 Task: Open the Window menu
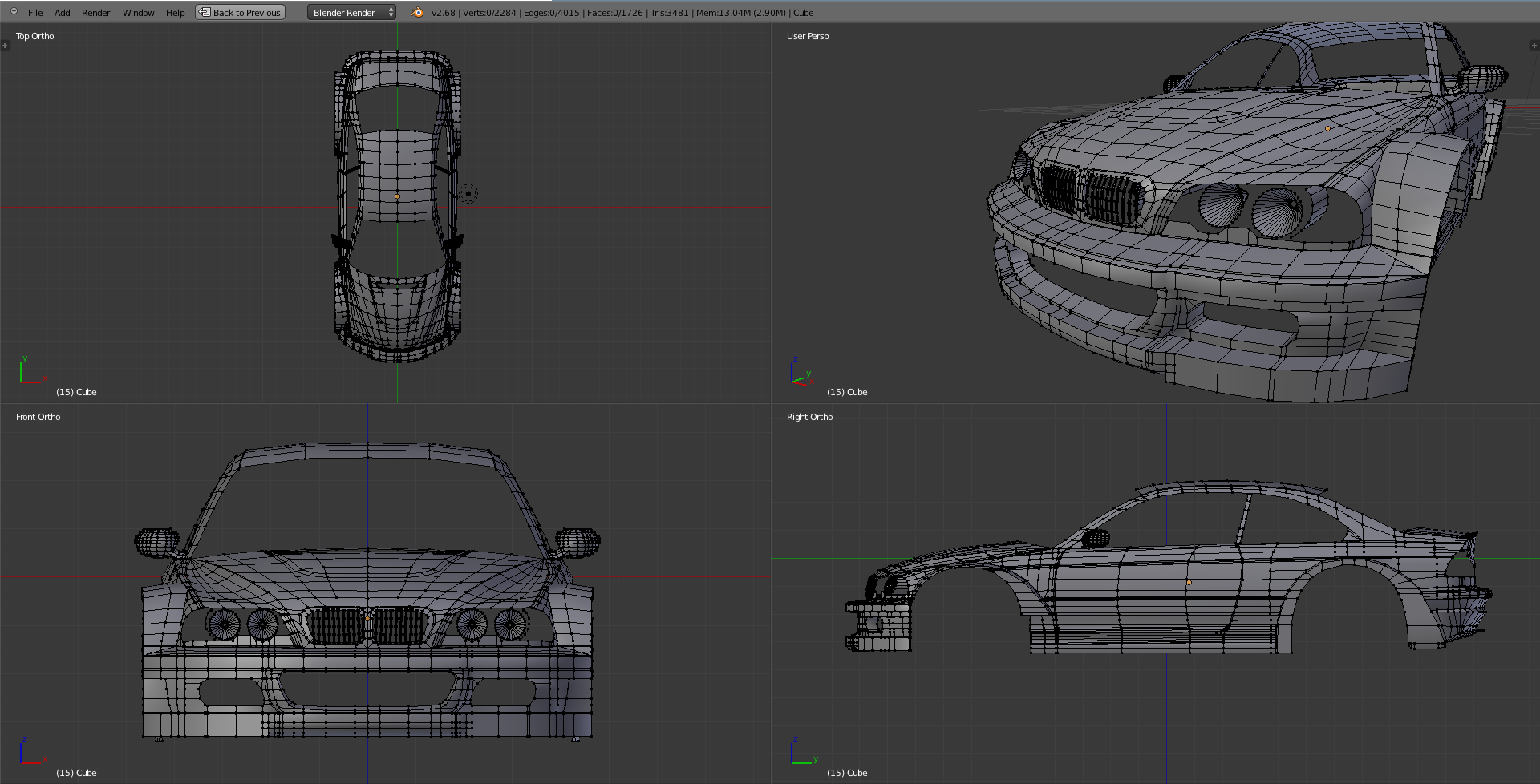[x=138, y=13]
